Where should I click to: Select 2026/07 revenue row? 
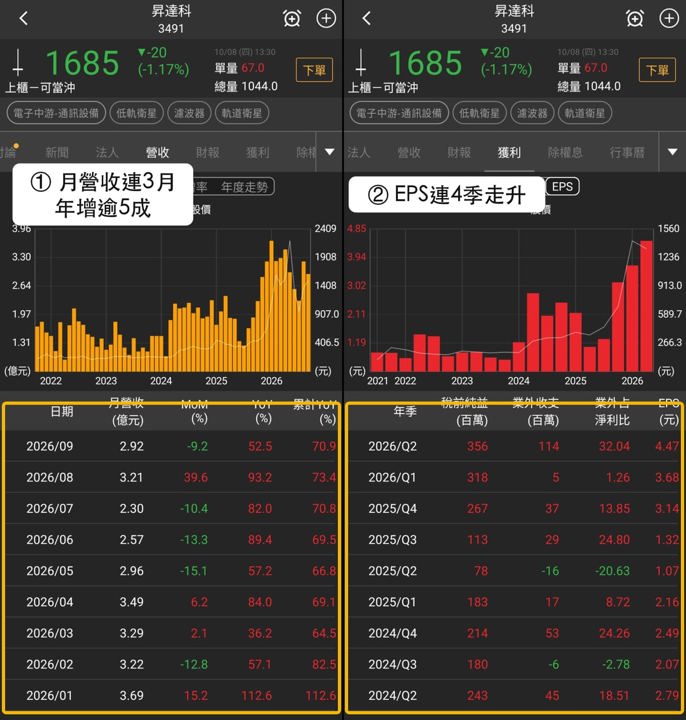pyautogui.click(x=172, y=508)
